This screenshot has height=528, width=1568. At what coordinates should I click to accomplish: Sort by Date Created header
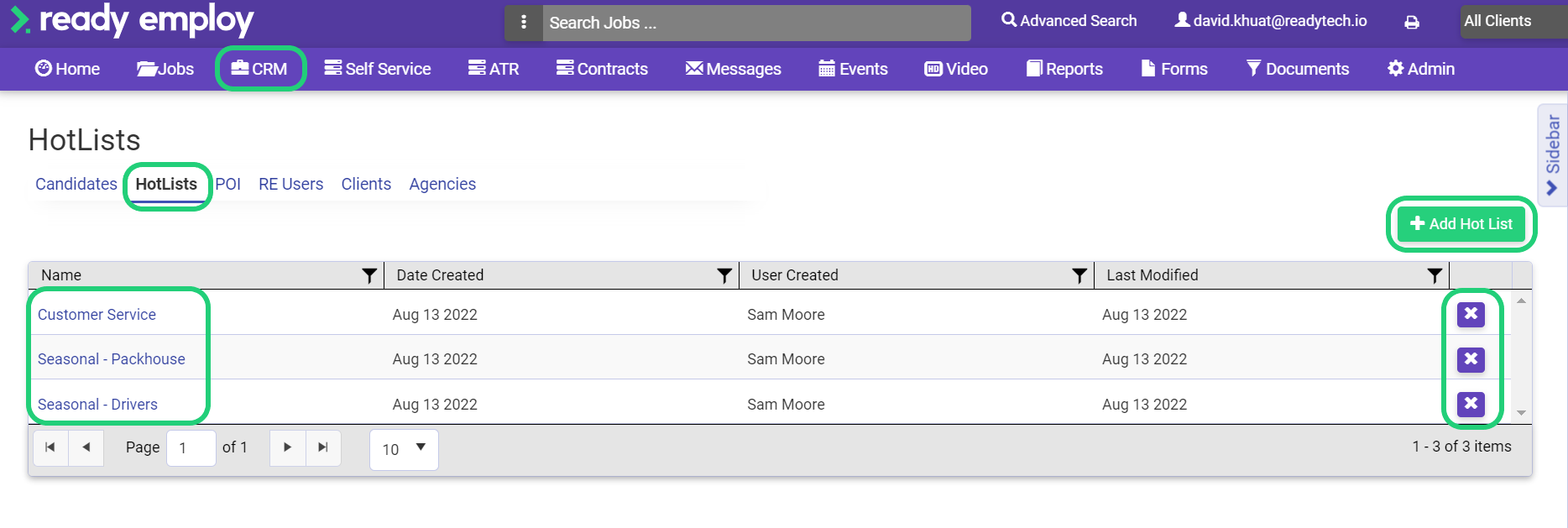click(x=440, y=275)
